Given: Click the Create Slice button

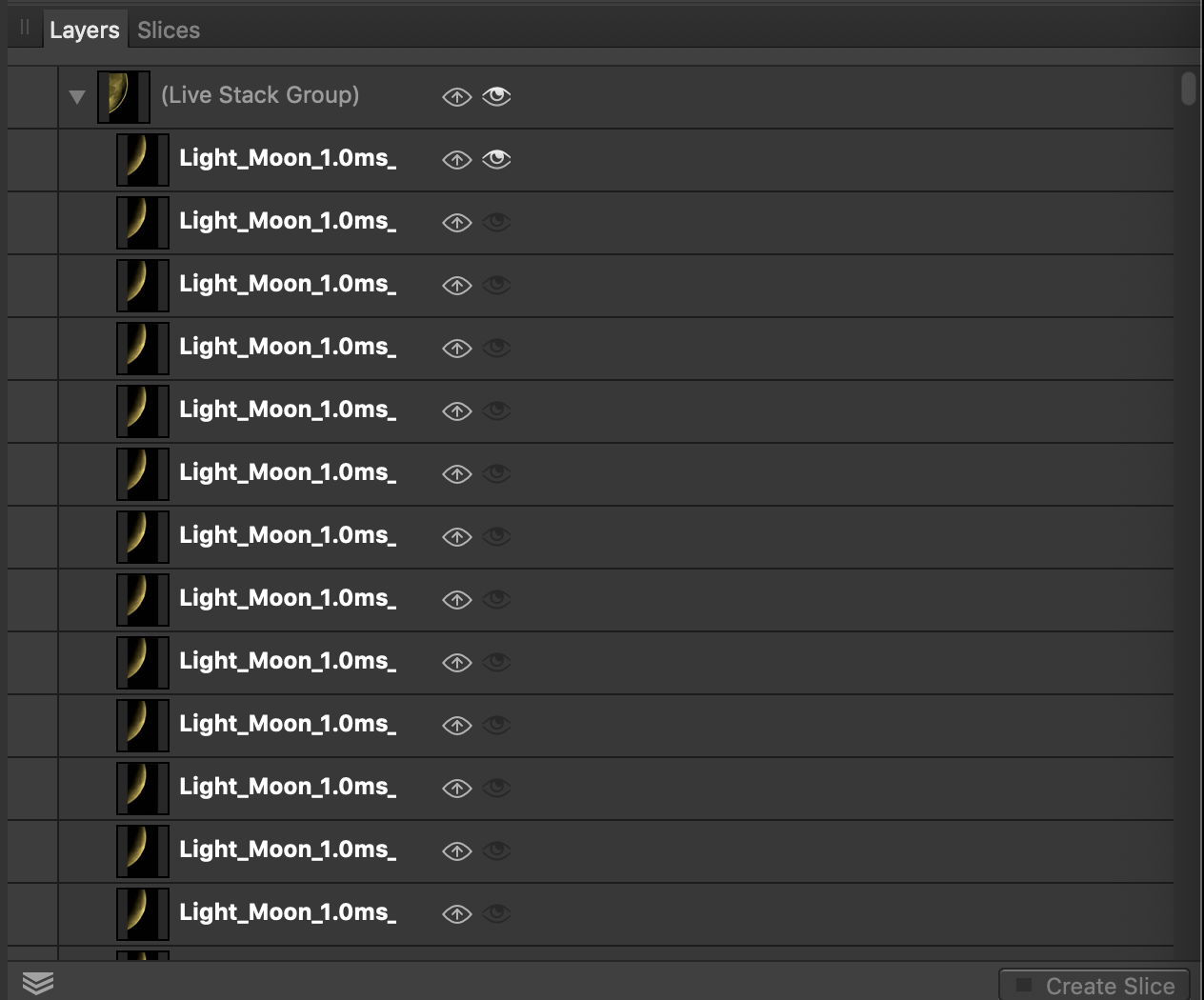Looking at the screenshot, I should (1095, 986).
